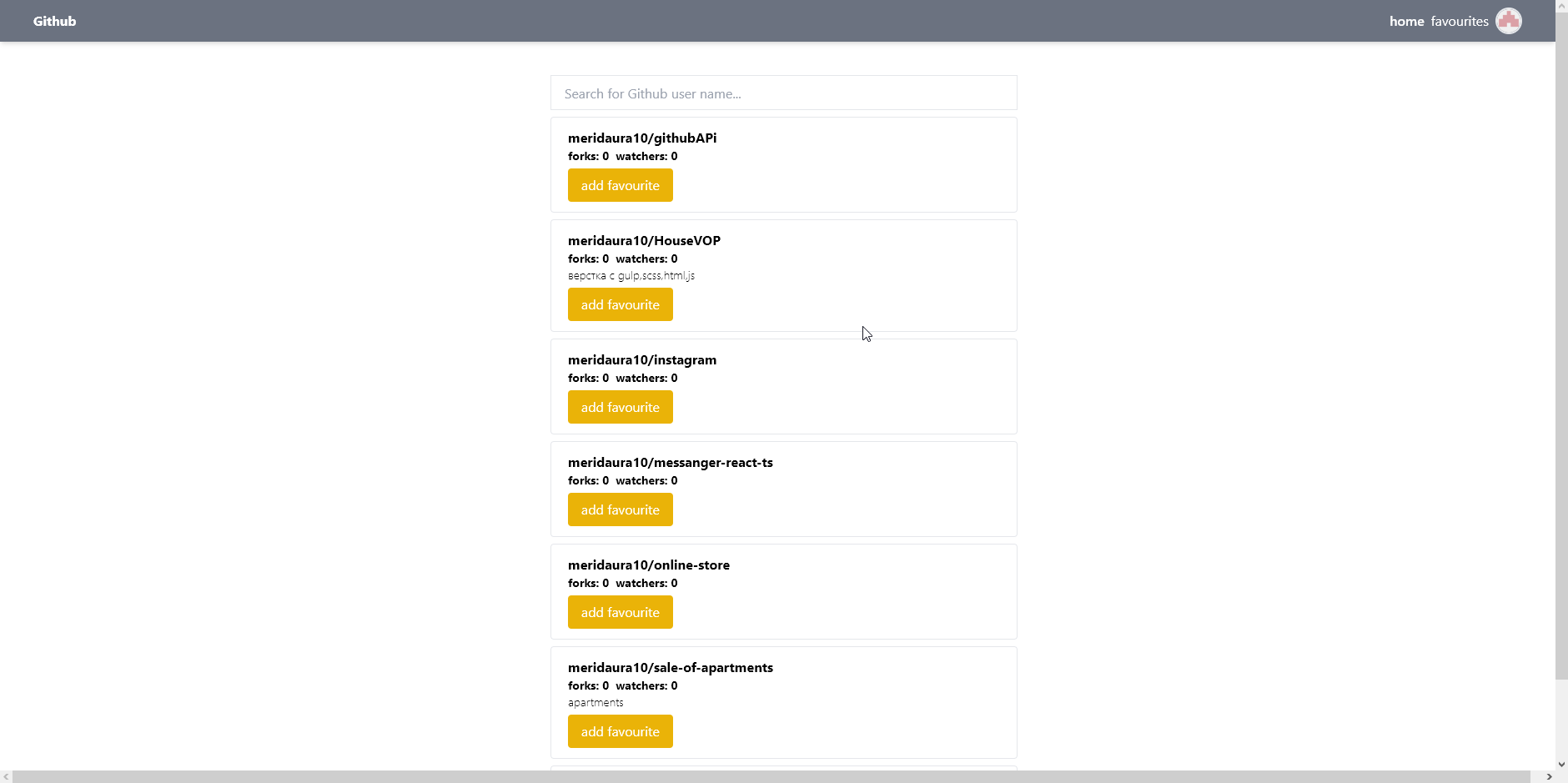The height and width of the screenshot is (783, 1568).
Task: Add meridaura10/messanger-react-ts to favourites
Action: tap(621, 509)
